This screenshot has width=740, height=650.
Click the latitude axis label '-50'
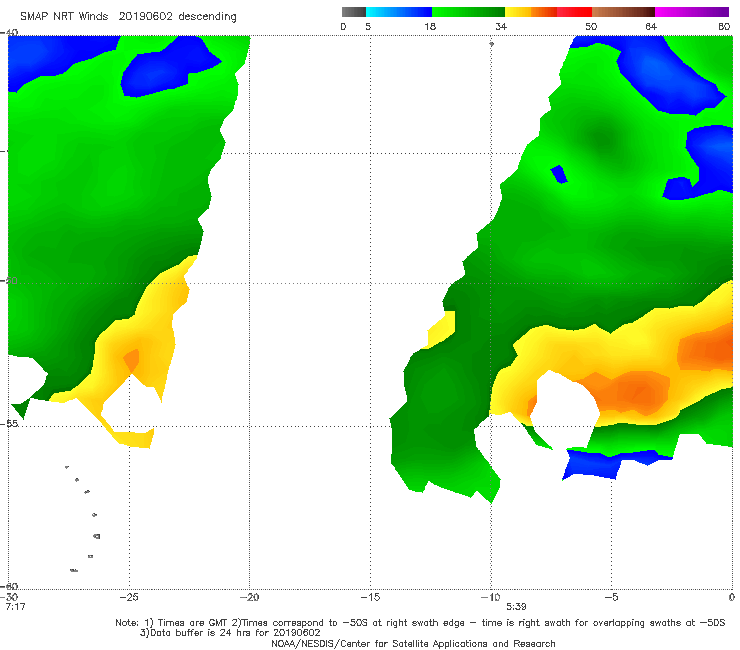click(10, 281)
